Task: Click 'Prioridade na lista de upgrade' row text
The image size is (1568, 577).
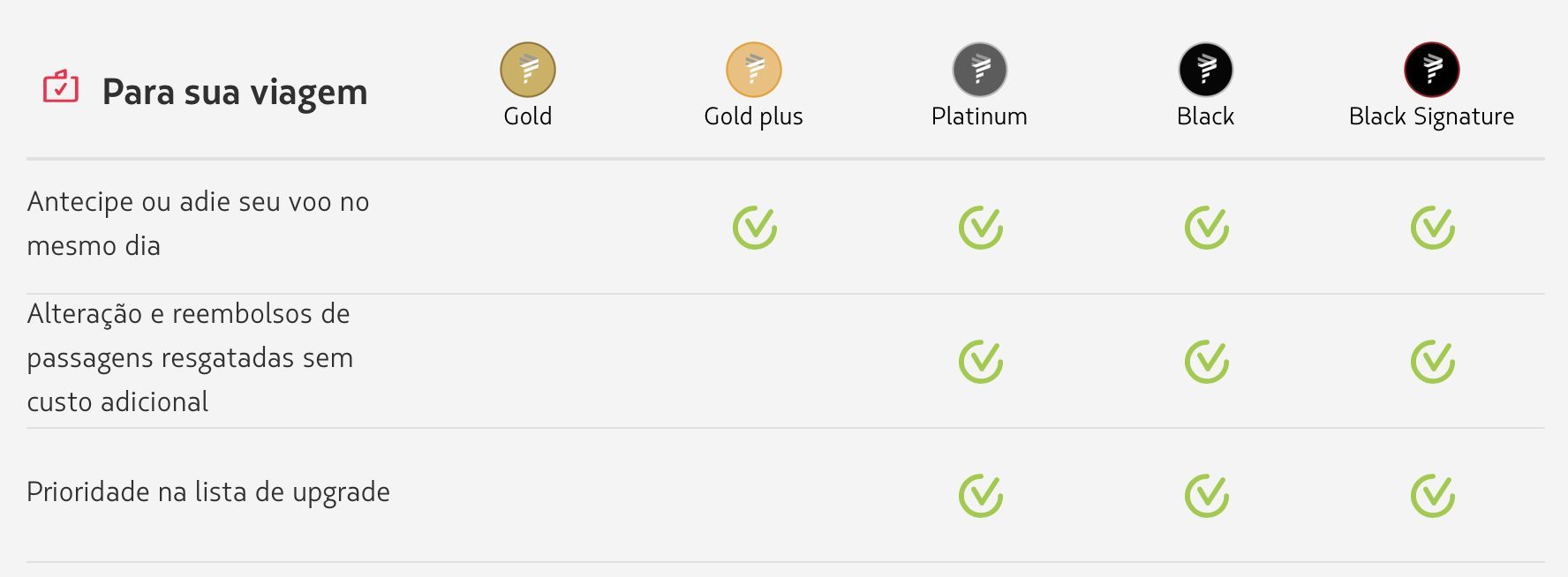Action: [x=208, y=492]
